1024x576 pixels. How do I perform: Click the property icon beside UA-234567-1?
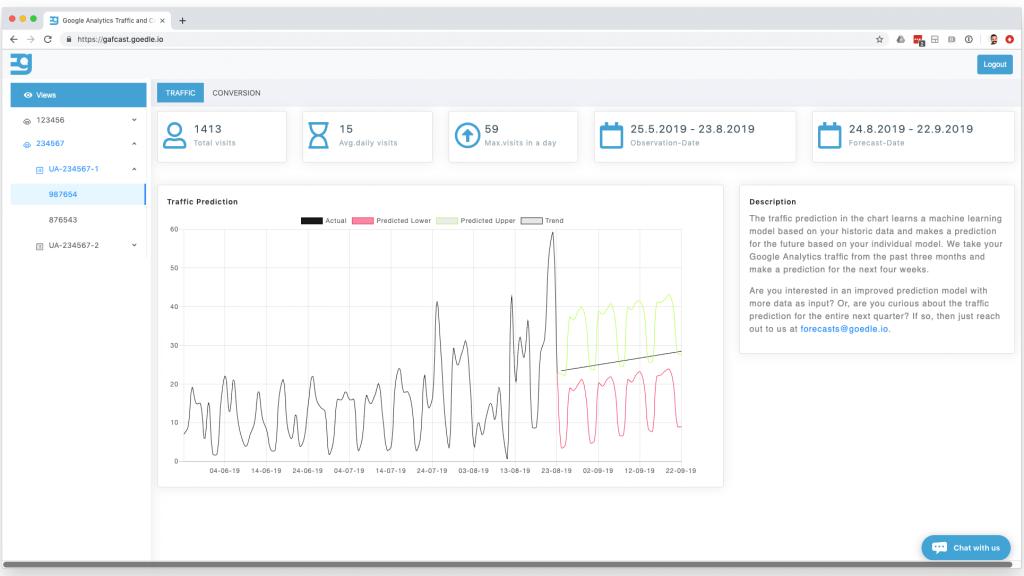[x=39, y=170]
